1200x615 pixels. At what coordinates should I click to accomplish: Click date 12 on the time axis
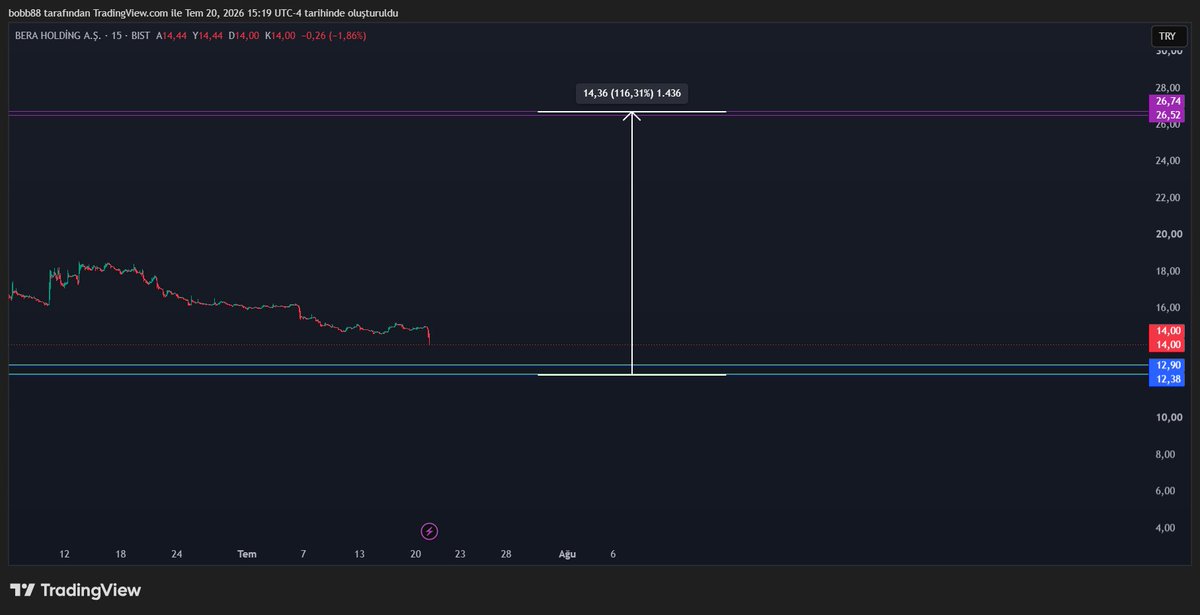(x=64, y=554)
